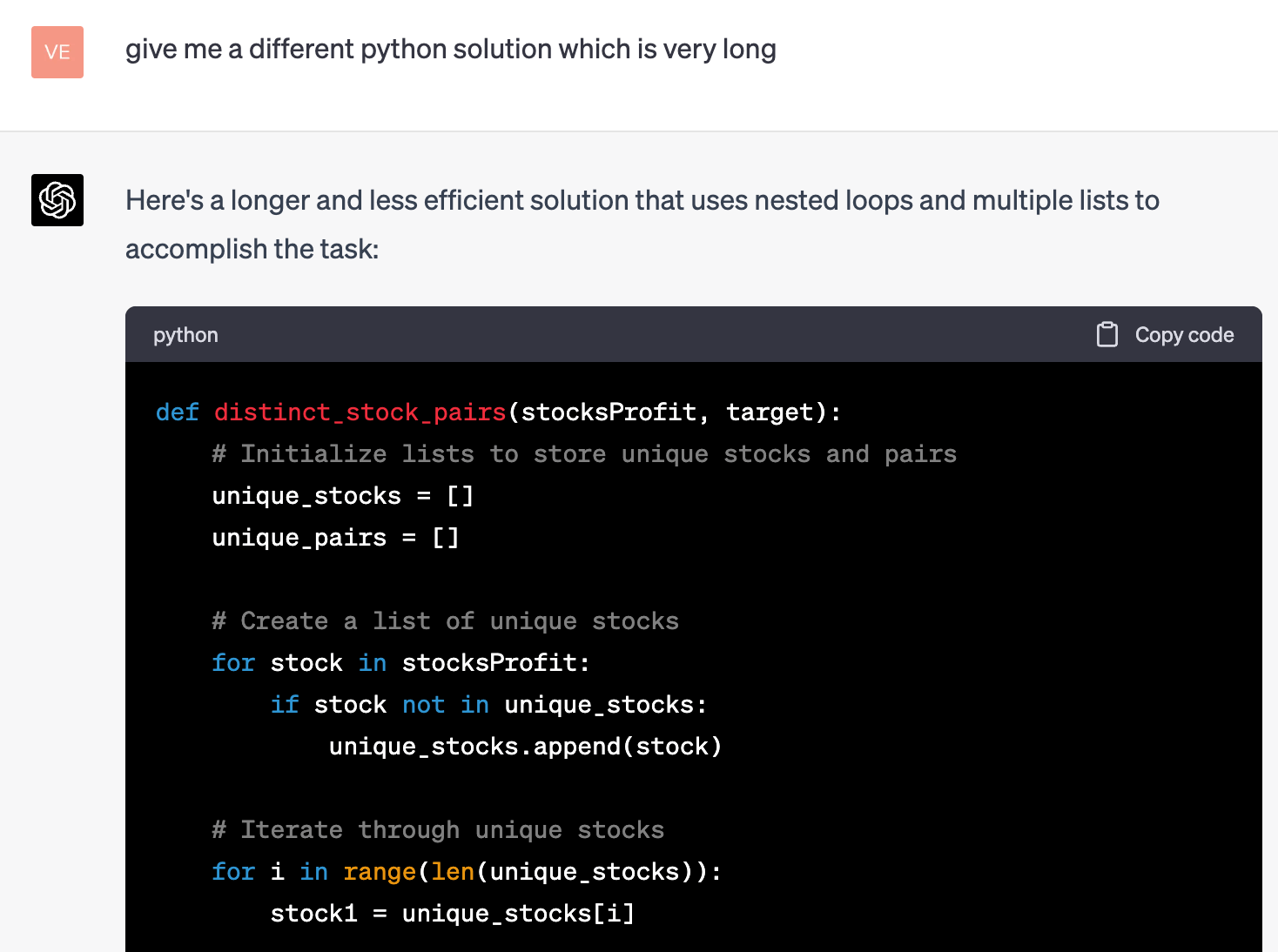
Task: Click the '# Initialize lists' comment line
Action: pyautogui.click(x=584, y=454)
